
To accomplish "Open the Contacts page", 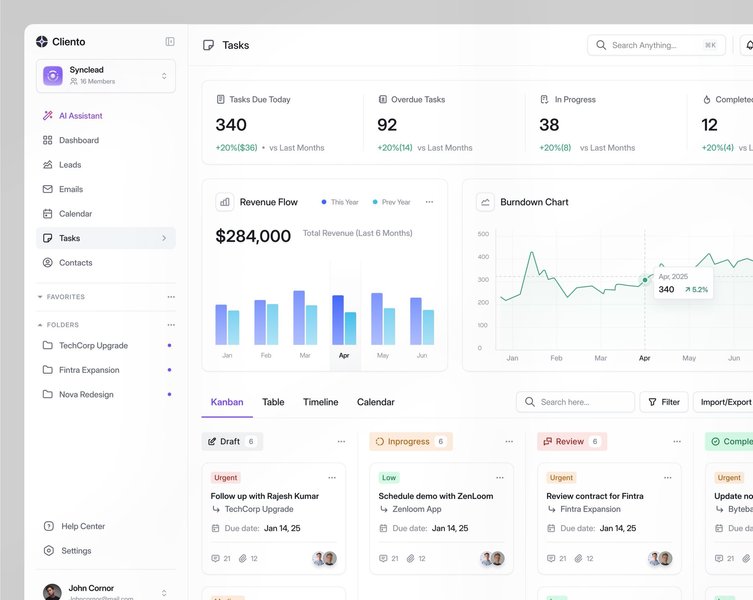I will (x=68, y=263).
